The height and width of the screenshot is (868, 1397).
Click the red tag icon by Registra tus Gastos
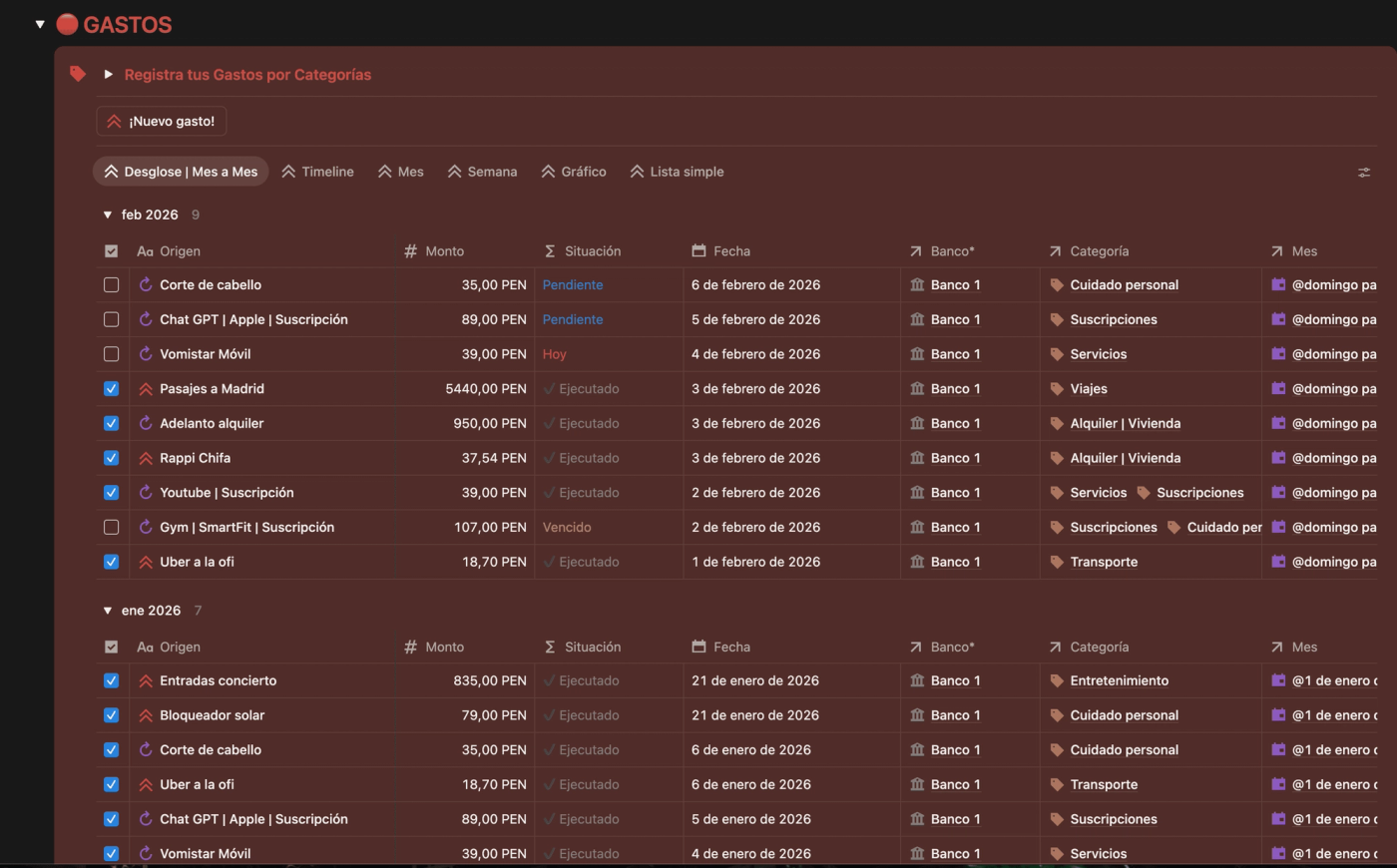(78, 74)
